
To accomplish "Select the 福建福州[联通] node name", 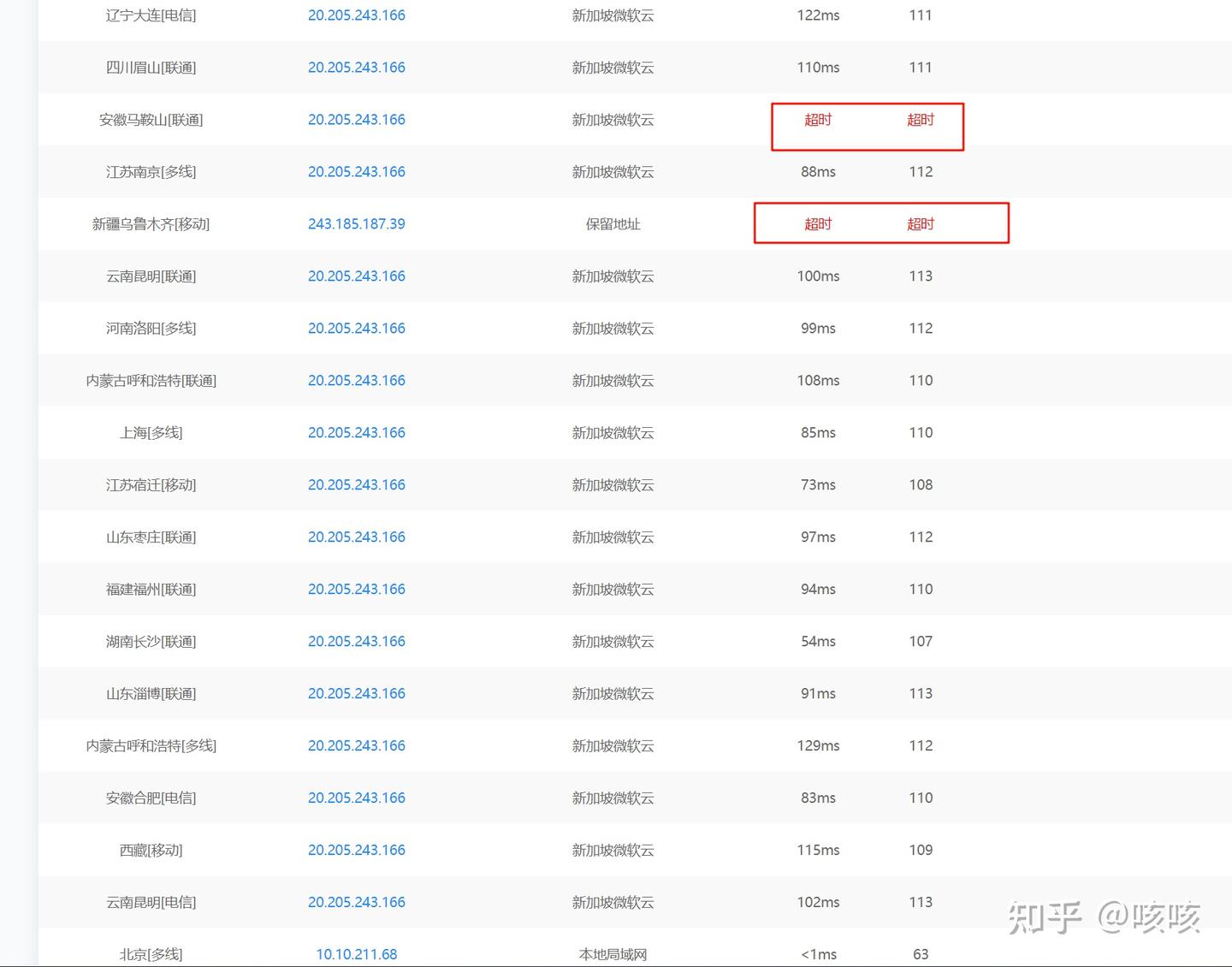I will [x=151, y=590].
